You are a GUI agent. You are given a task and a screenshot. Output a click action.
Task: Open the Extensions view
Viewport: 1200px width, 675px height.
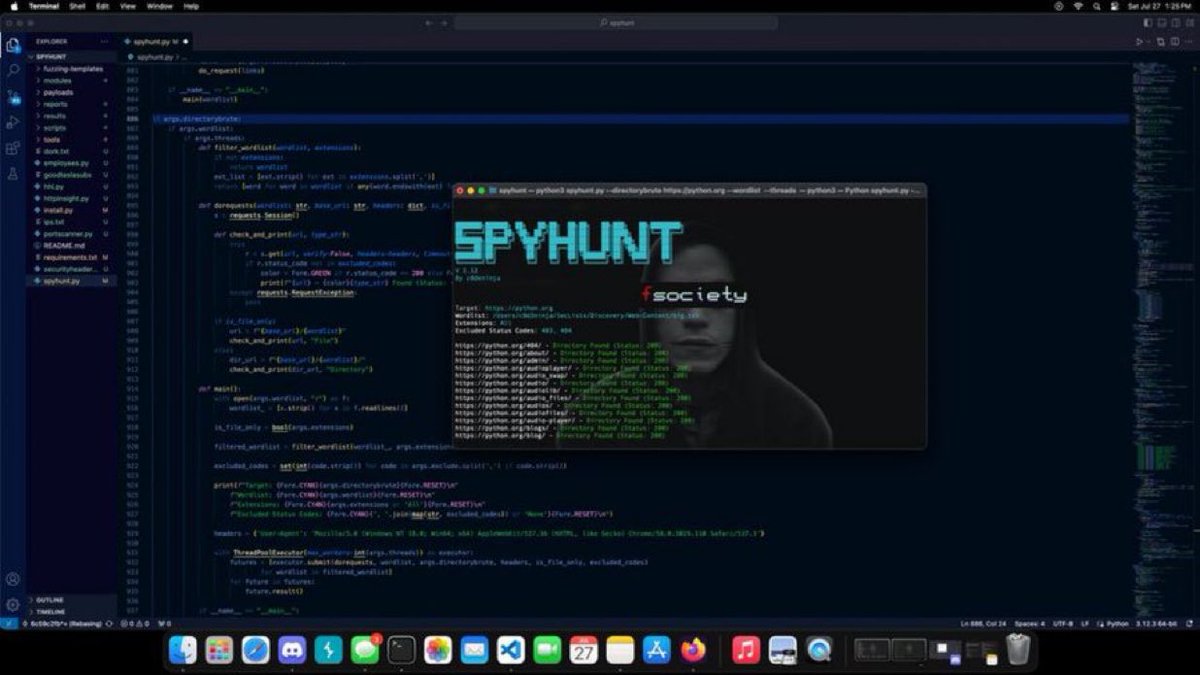tap(12, 148)
